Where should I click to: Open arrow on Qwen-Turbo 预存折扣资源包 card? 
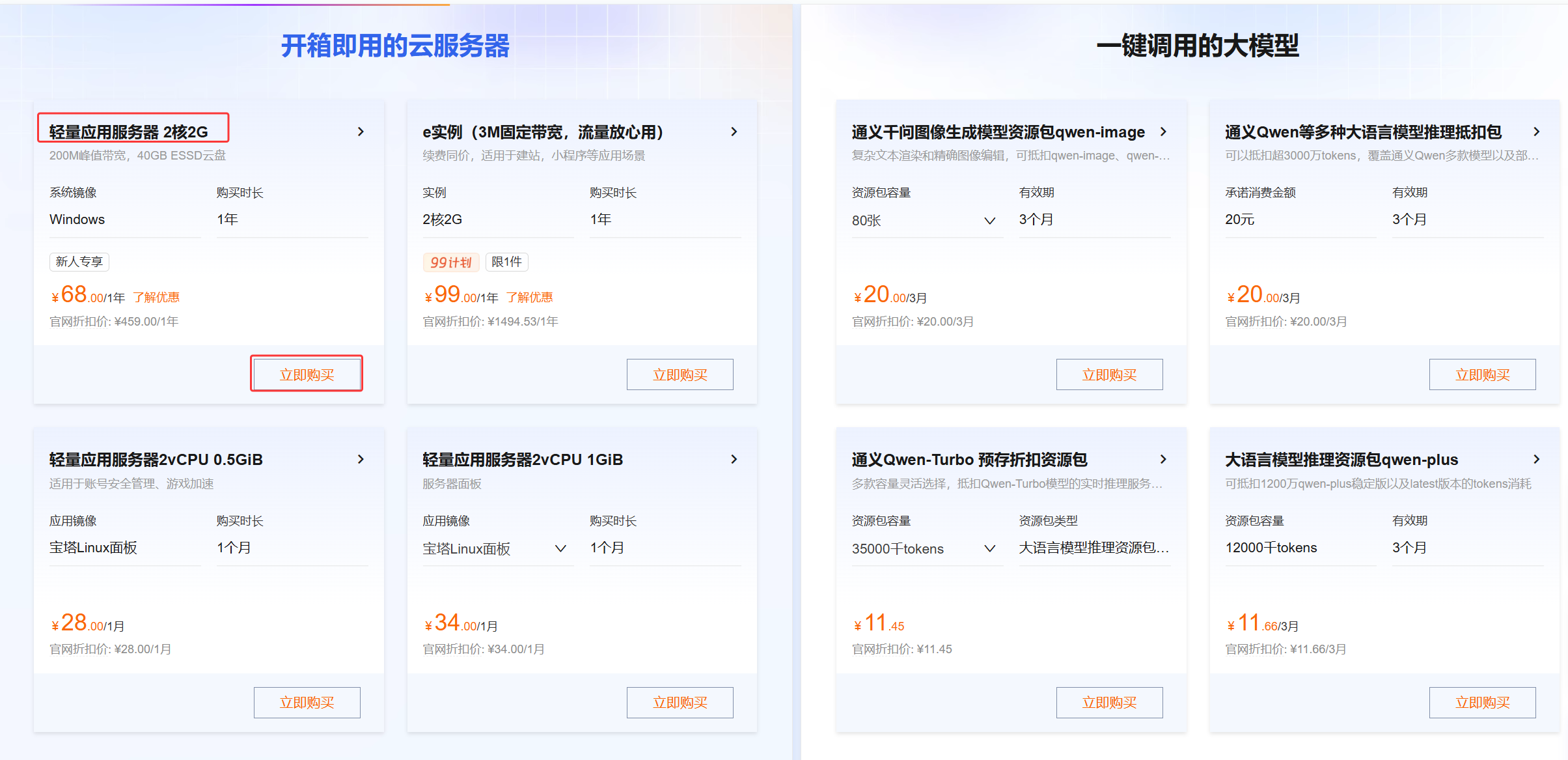[1164, 459]
